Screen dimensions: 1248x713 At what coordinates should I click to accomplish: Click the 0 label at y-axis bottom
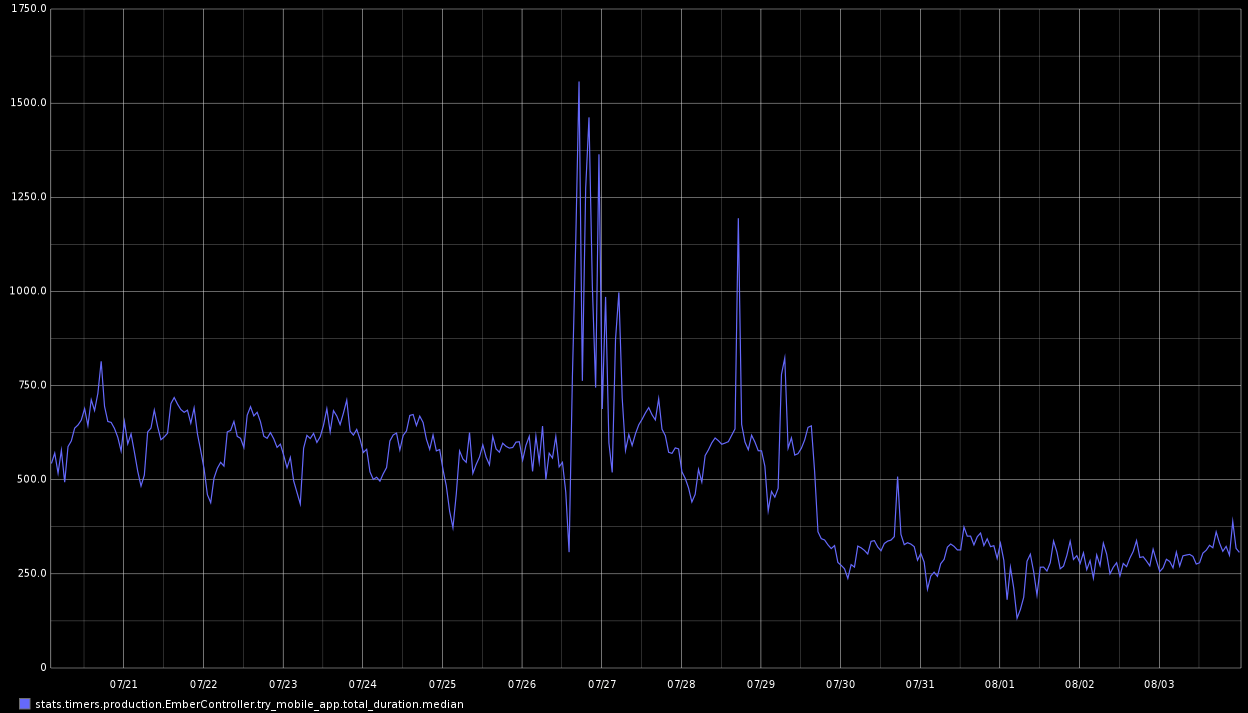coord(43,667)
